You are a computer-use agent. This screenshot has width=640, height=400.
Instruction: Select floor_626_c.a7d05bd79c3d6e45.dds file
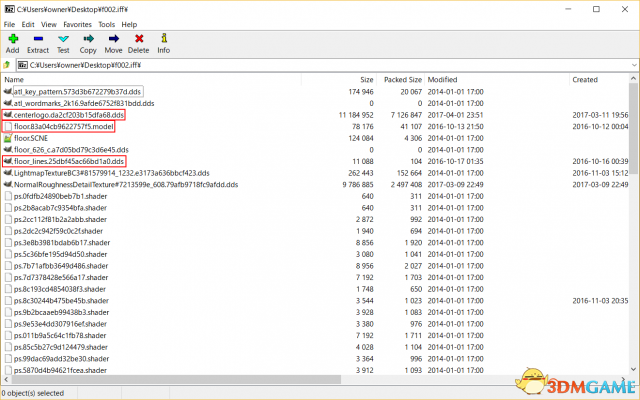pyautogui.click(x=71, y=150)
